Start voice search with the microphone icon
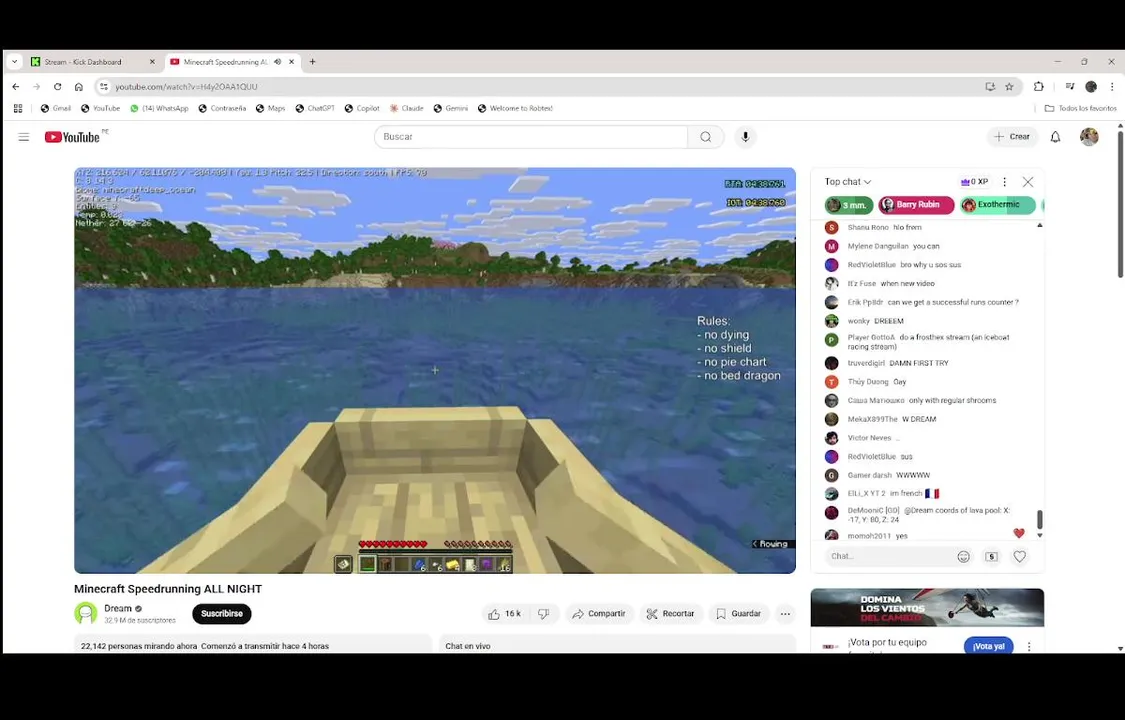The height and width of the screenshot is (720, 1125). tap(745, 137)
